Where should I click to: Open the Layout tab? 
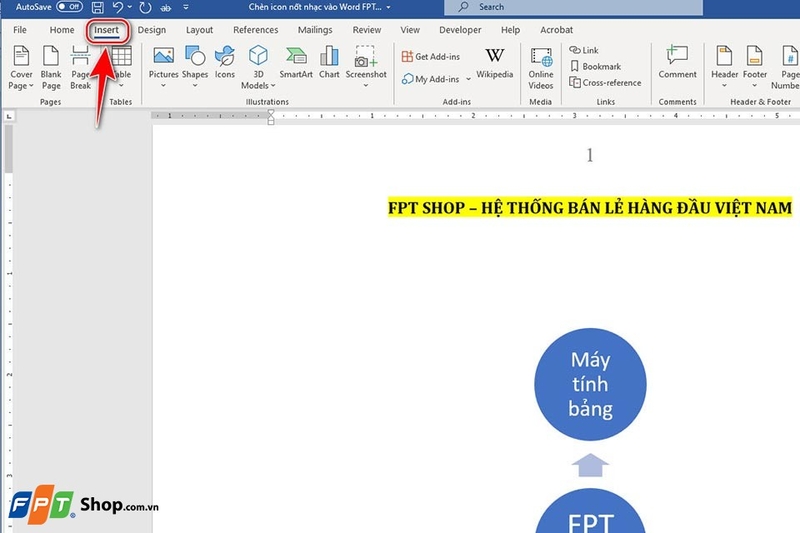click(x=199, y=30)
